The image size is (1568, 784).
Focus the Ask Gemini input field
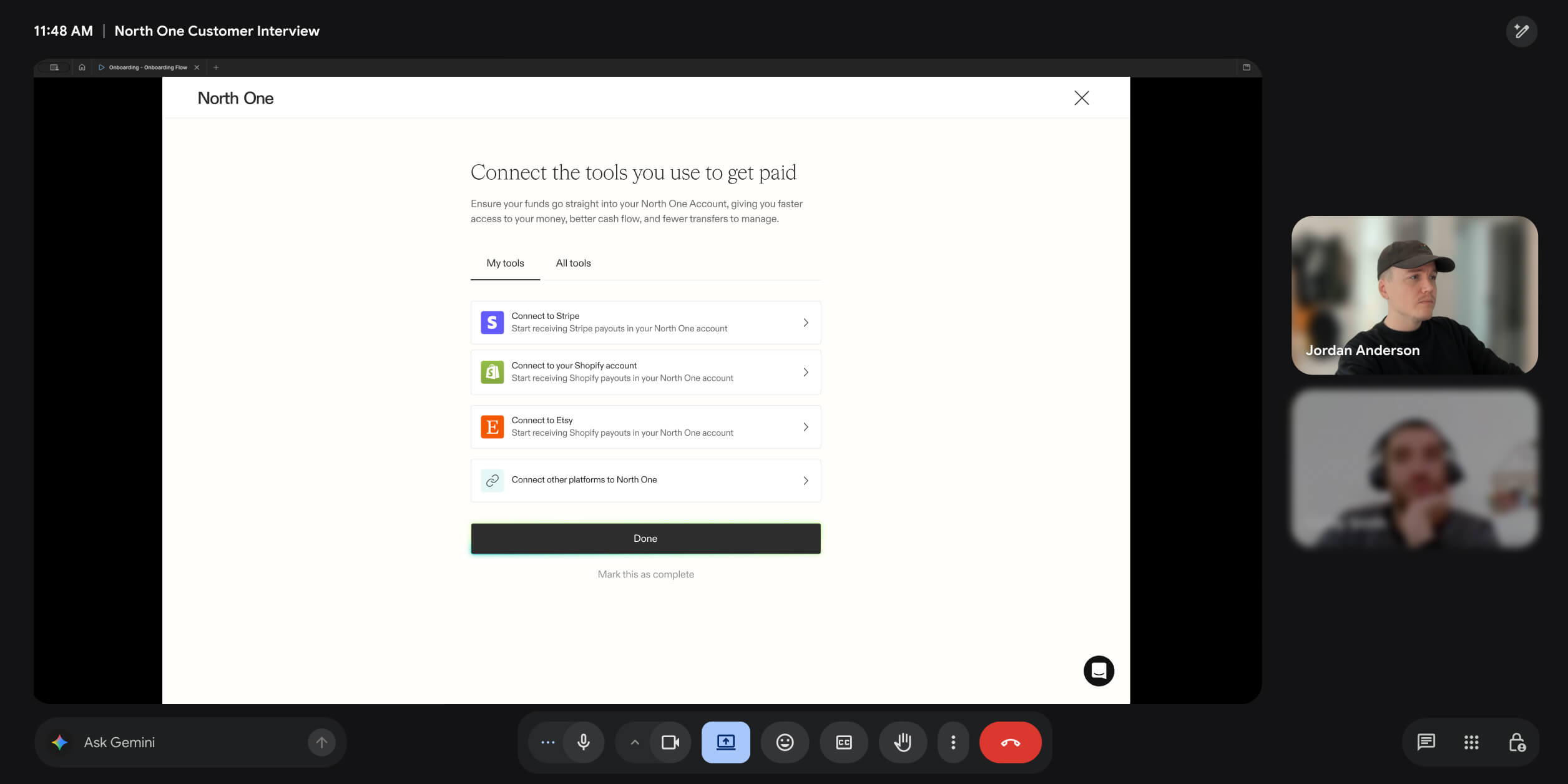(x=190, y=742)
